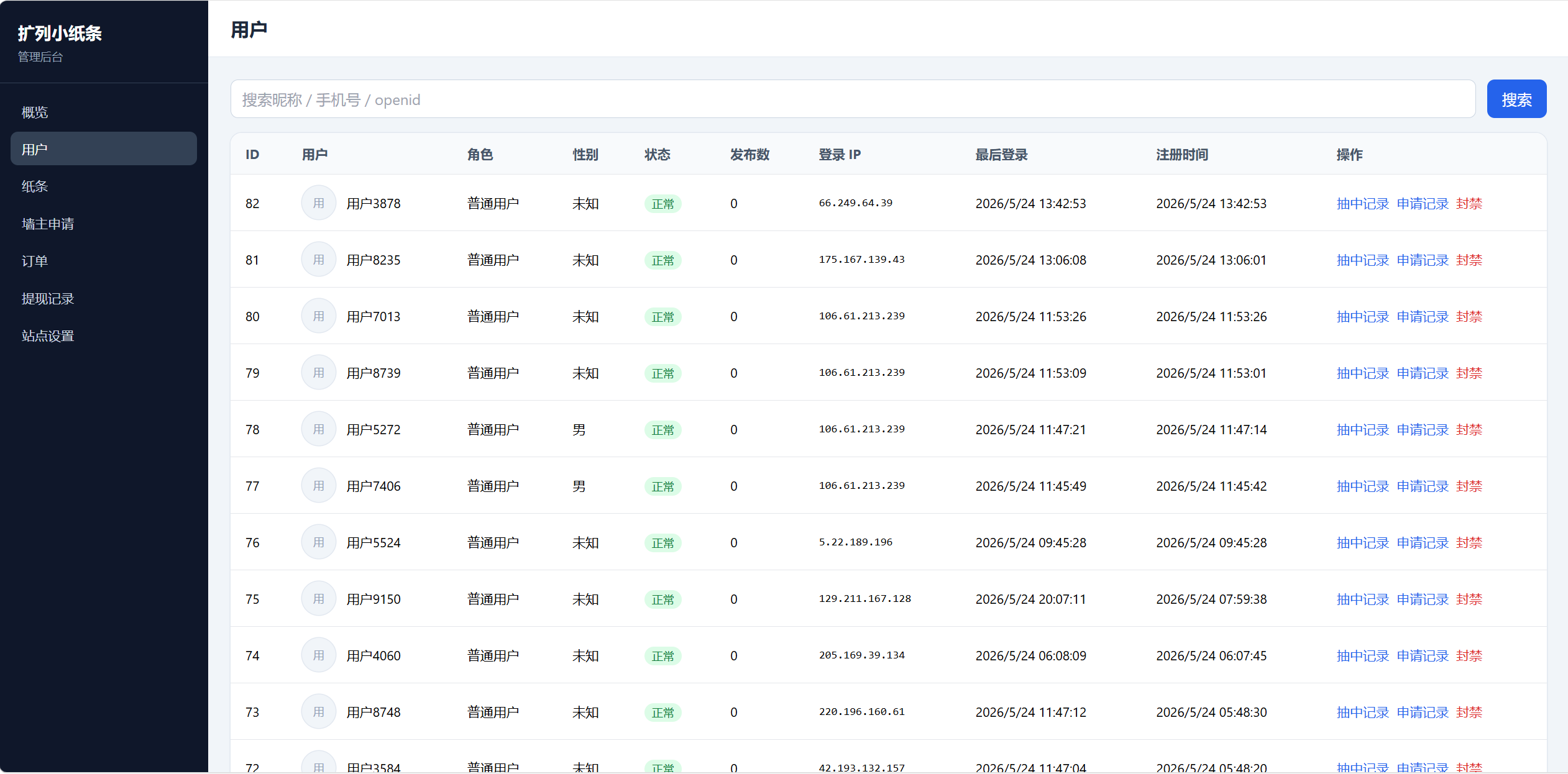The height and width of the screenshot is (774, 1568).
Task: Click 最后登录 column header
Action: tap(1001, 155)
